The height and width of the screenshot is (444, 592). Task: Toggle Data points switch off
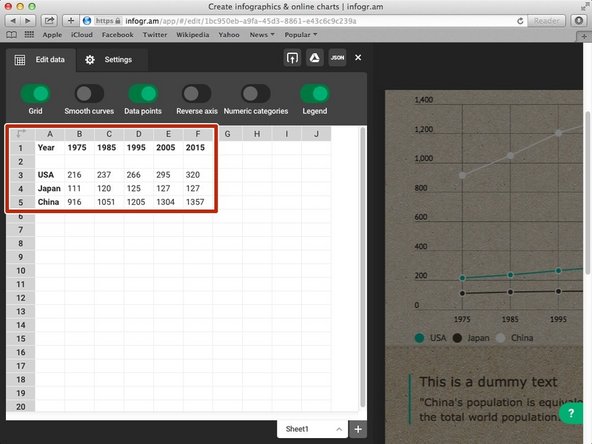(143, 94)
